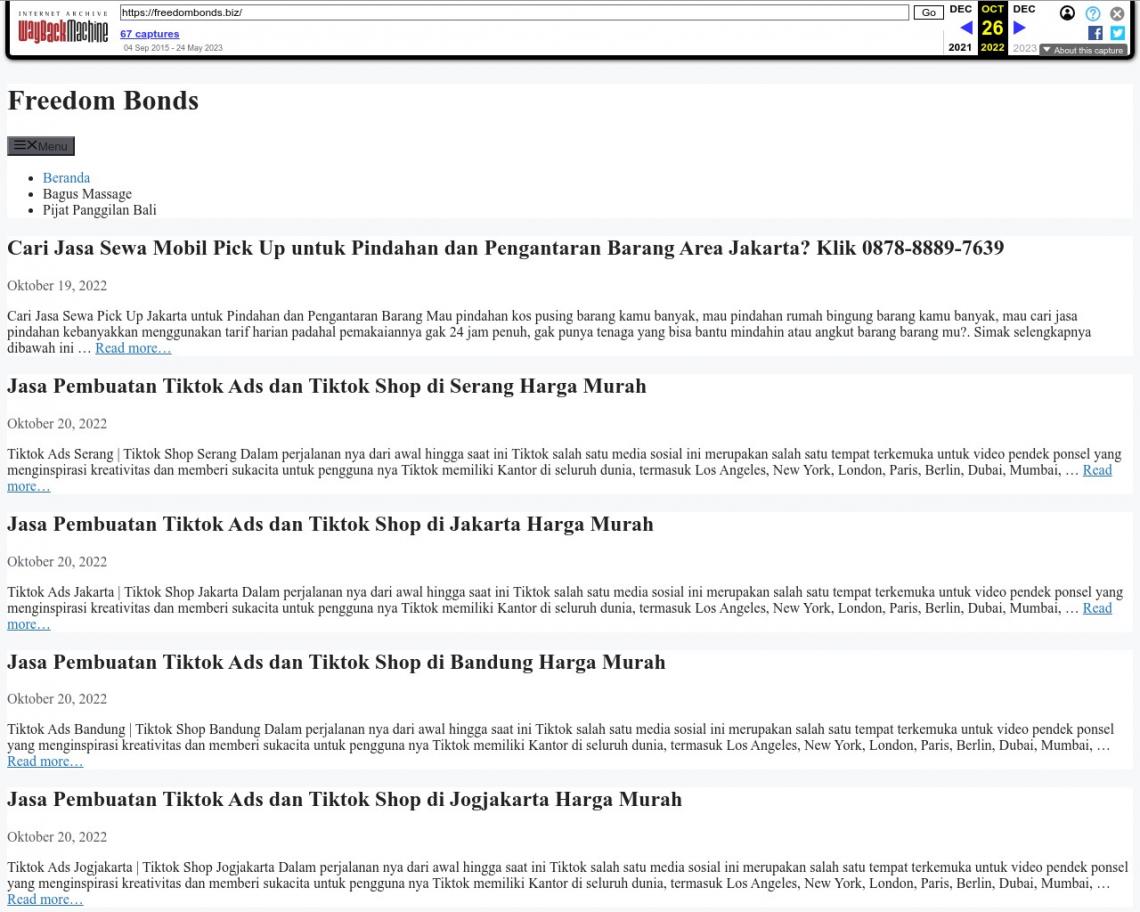Read more on Sewa Pick Up Jakarta article
The image size is (1140, 912).
pyautogui.click(x=133, y=348)
